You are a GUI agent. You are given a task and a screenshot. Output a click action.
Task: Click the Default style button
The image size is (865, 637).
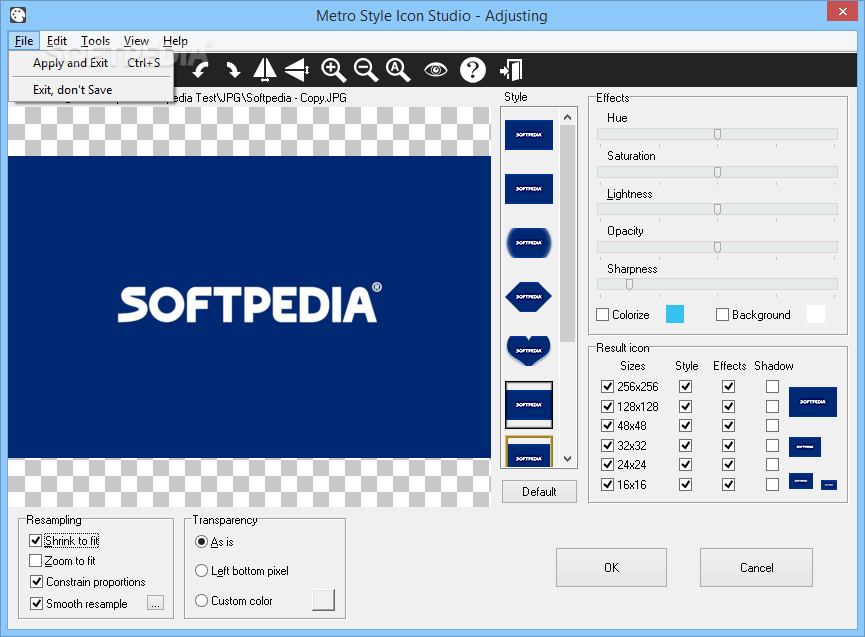[539, 491]
